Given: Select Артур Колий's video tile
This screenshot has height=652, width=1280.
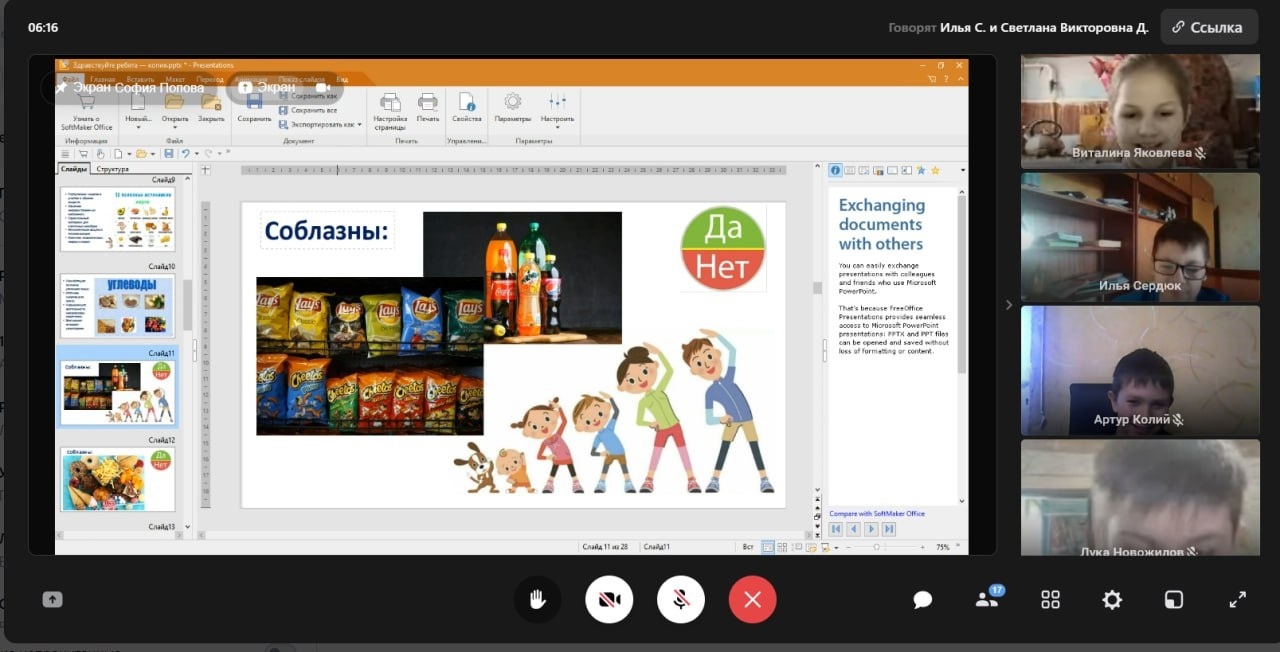Looking at the screenshot, I should 1140,370.
